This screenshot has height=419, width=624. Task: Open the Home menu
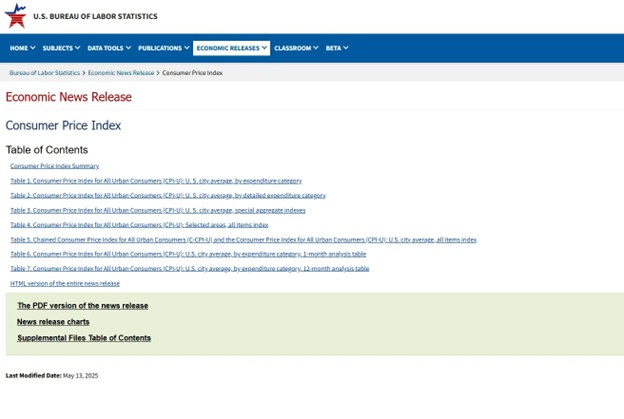point(23,48)
